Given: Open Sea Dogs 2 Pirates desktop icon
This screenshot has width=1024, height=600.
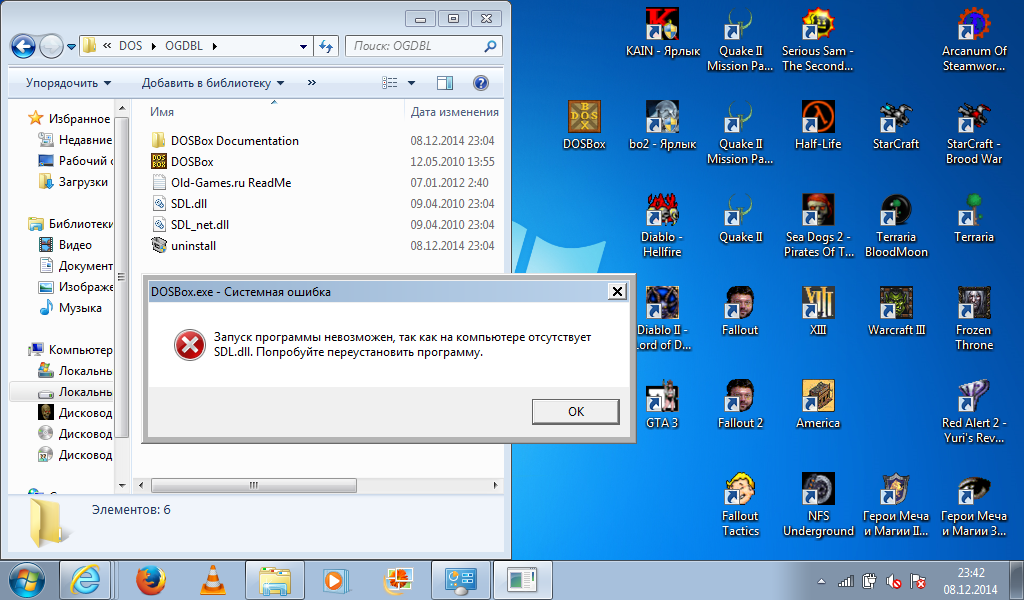Looking at the screenshot, I should (x=818, y=226).
